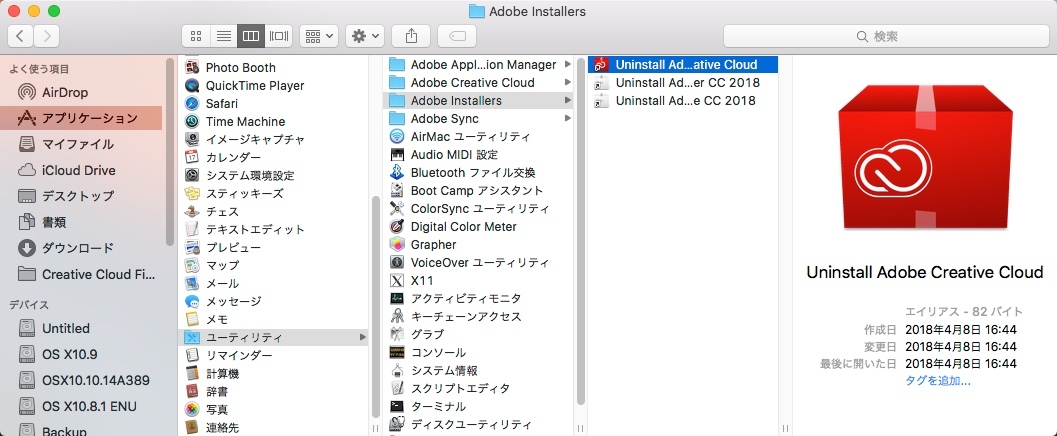Click the Share toolbar button
Image resolution: width=1057 pixels, height=436 pixels.
[411, 36]
